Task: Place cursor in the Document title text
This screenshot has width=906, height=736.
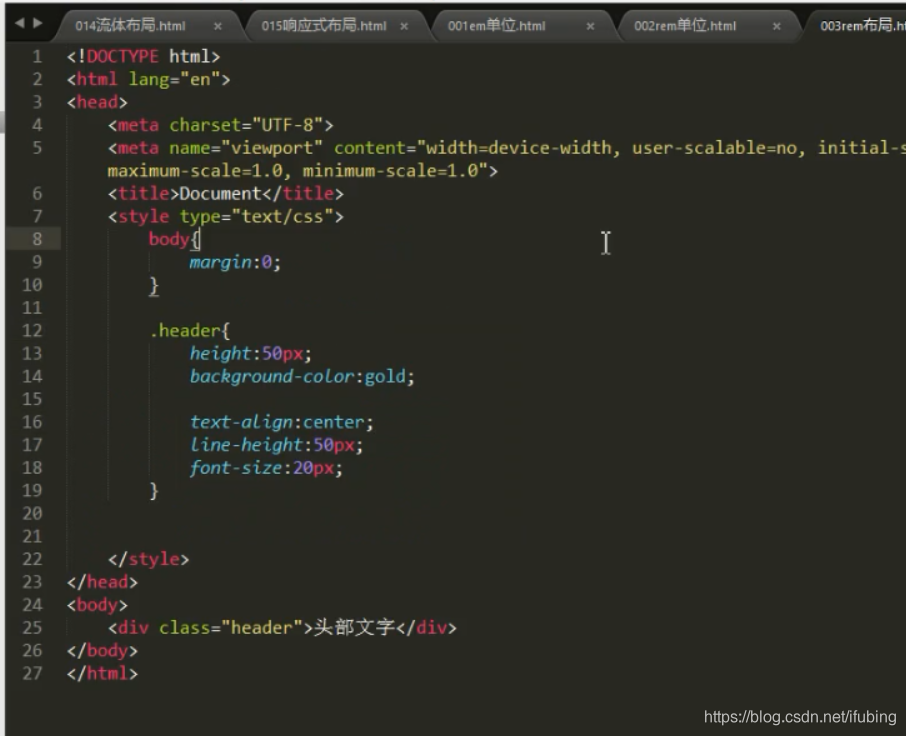Action: coord(221,194)
